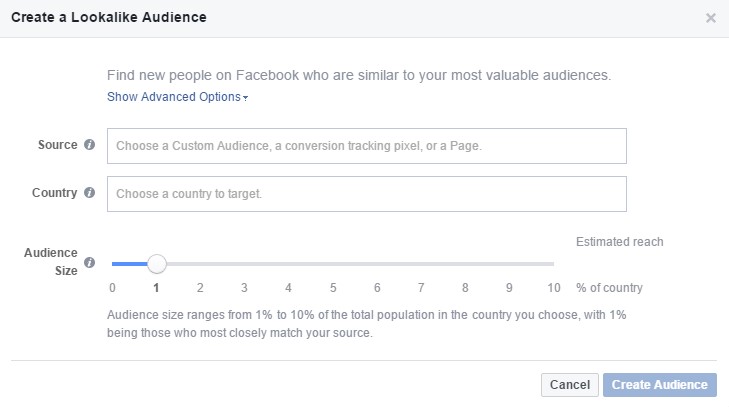729x407 pixels.
Task: Click the Source custom audience input field
Action: (366, 146)
